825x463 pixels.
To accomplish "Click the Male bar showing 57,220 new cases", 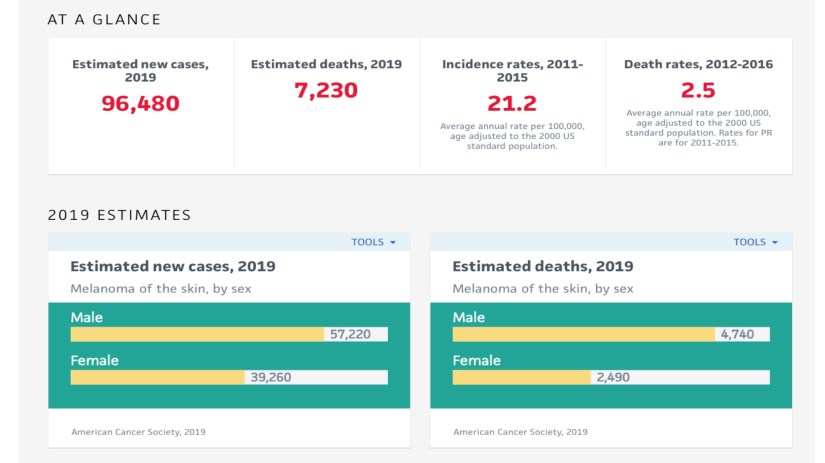I will 197,334.
